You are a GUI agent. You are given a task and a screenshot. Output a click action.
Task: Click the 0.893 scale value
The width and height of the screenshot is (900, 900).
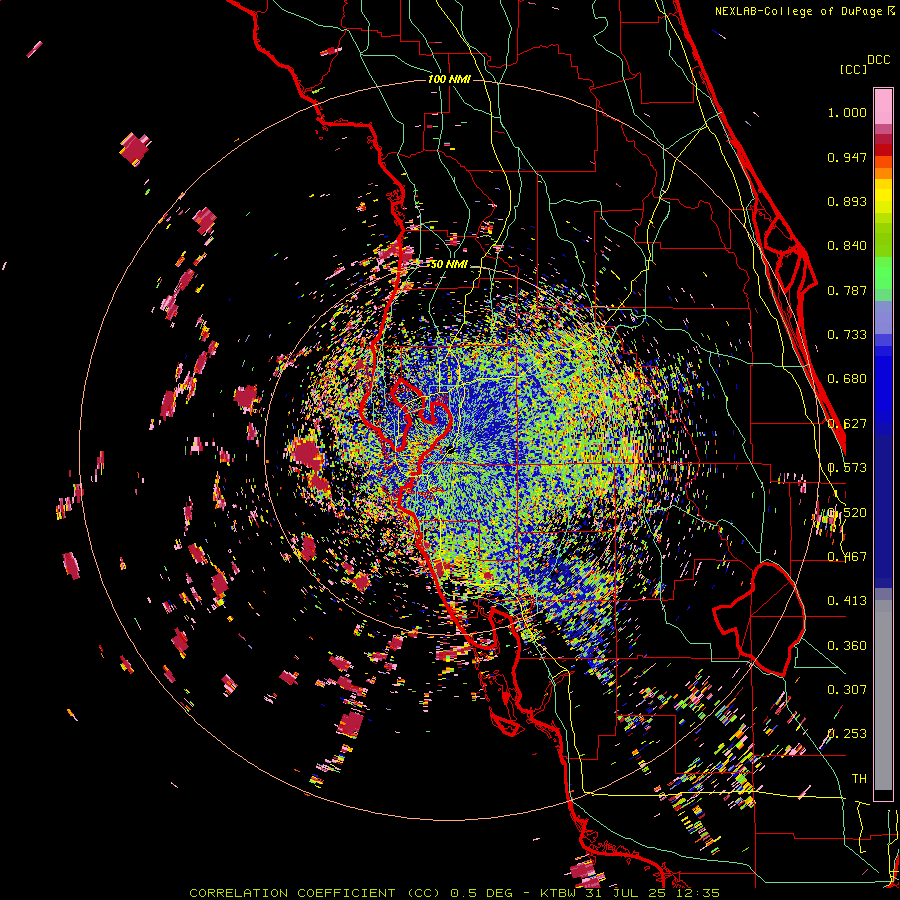847,201
